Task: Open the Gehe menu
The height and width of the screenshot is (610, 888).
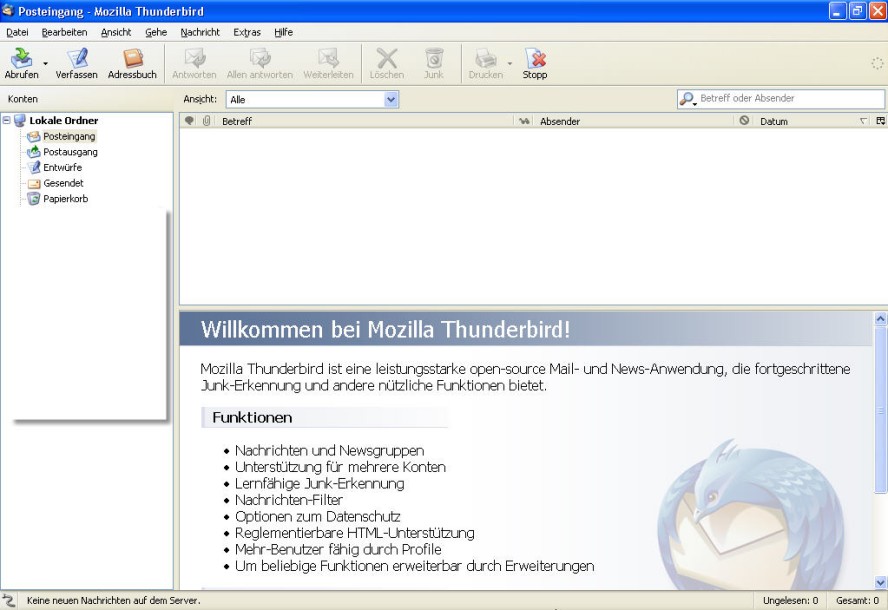Action: click(x=156, y=32)
